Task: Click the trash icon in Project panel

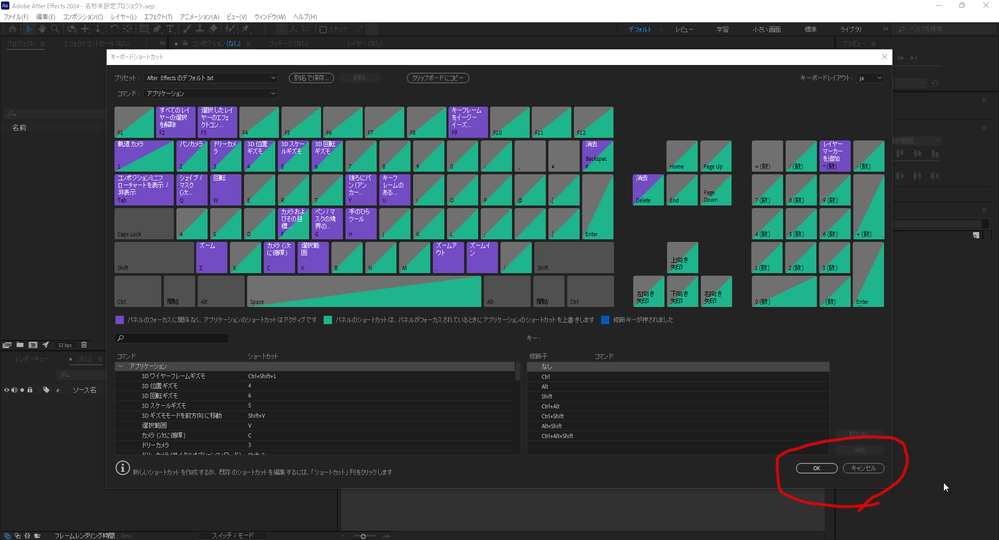Action: point(84,345)
